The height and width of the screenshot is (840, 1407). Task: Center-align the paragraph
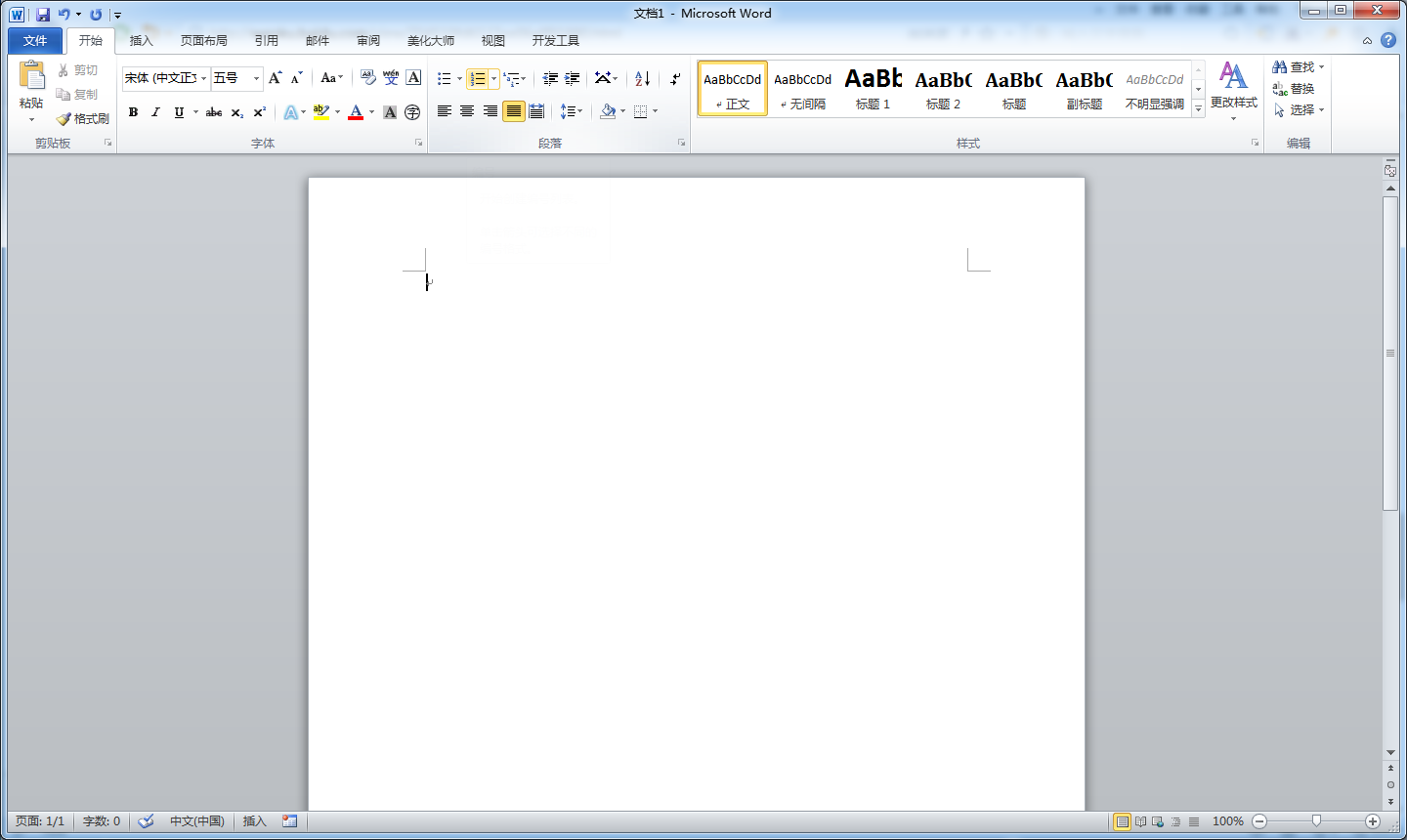467,111
